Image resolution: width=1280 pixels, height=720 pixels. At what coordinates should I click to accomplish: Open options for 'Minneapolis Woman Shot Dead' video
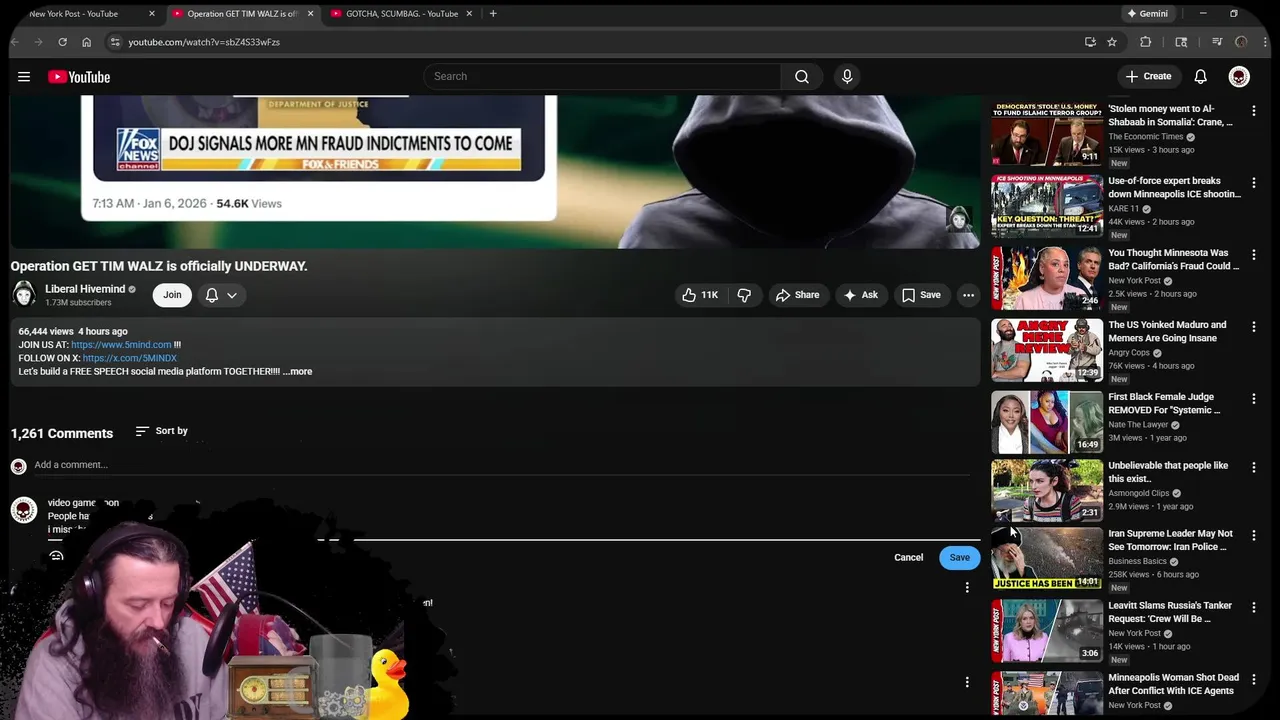pos(1254,679)
